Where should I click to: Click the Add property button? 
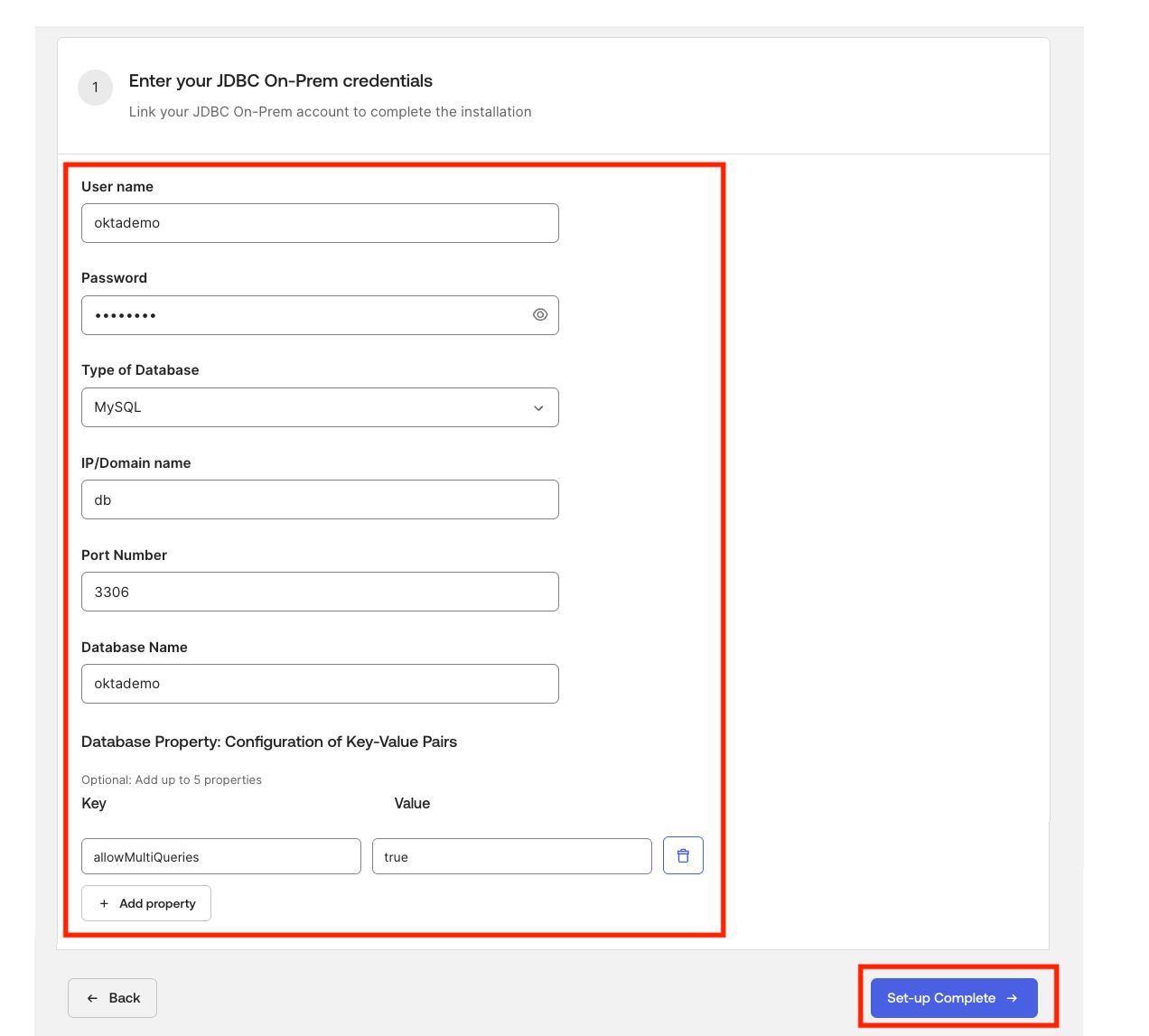(x=145, y=903)
